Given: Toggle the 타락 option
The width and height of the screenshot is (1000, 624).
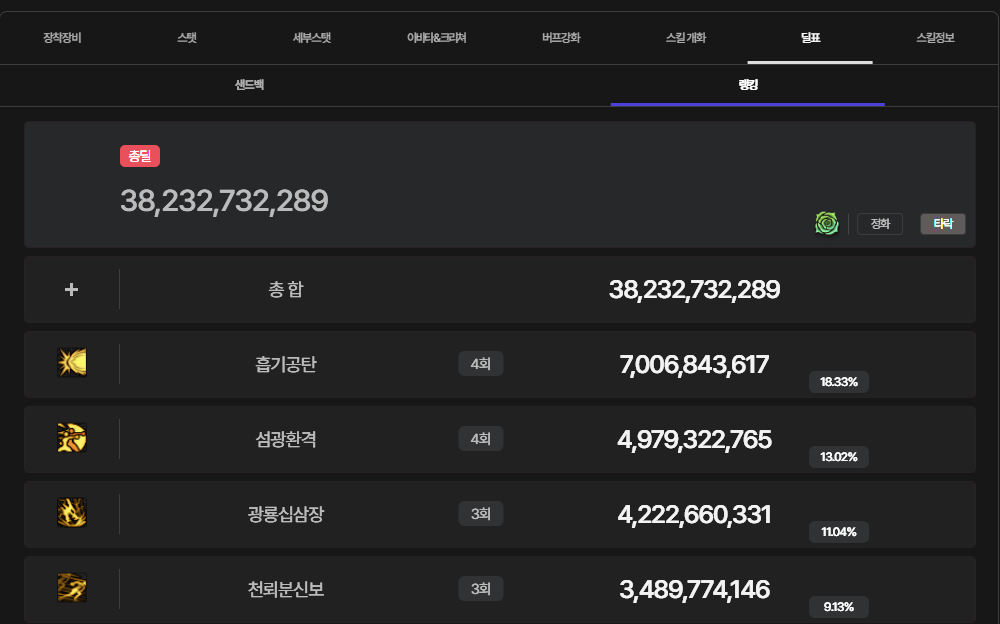Looking at the screenshot, I should point(943,224).
